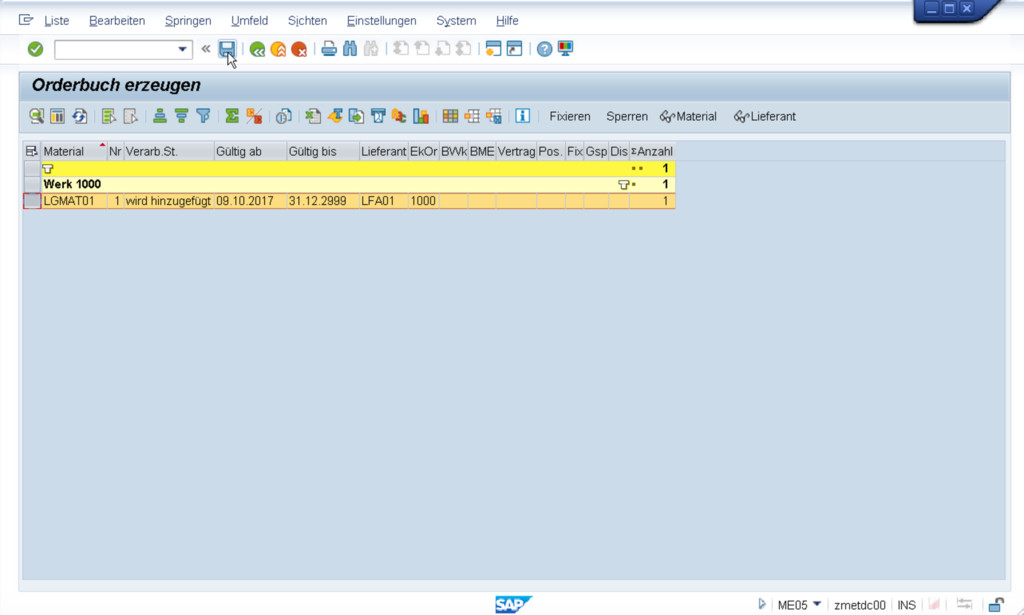This screenshot has width=1024, height=615.
Task: Click the Details magnifier icon in list toolbar
Action: click(x=37, y=116)
